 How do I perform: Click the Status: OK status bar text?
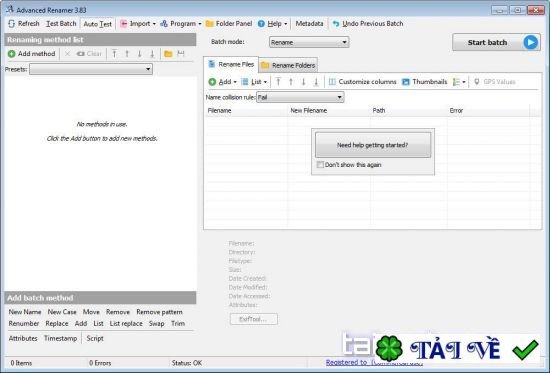point(187,363)
